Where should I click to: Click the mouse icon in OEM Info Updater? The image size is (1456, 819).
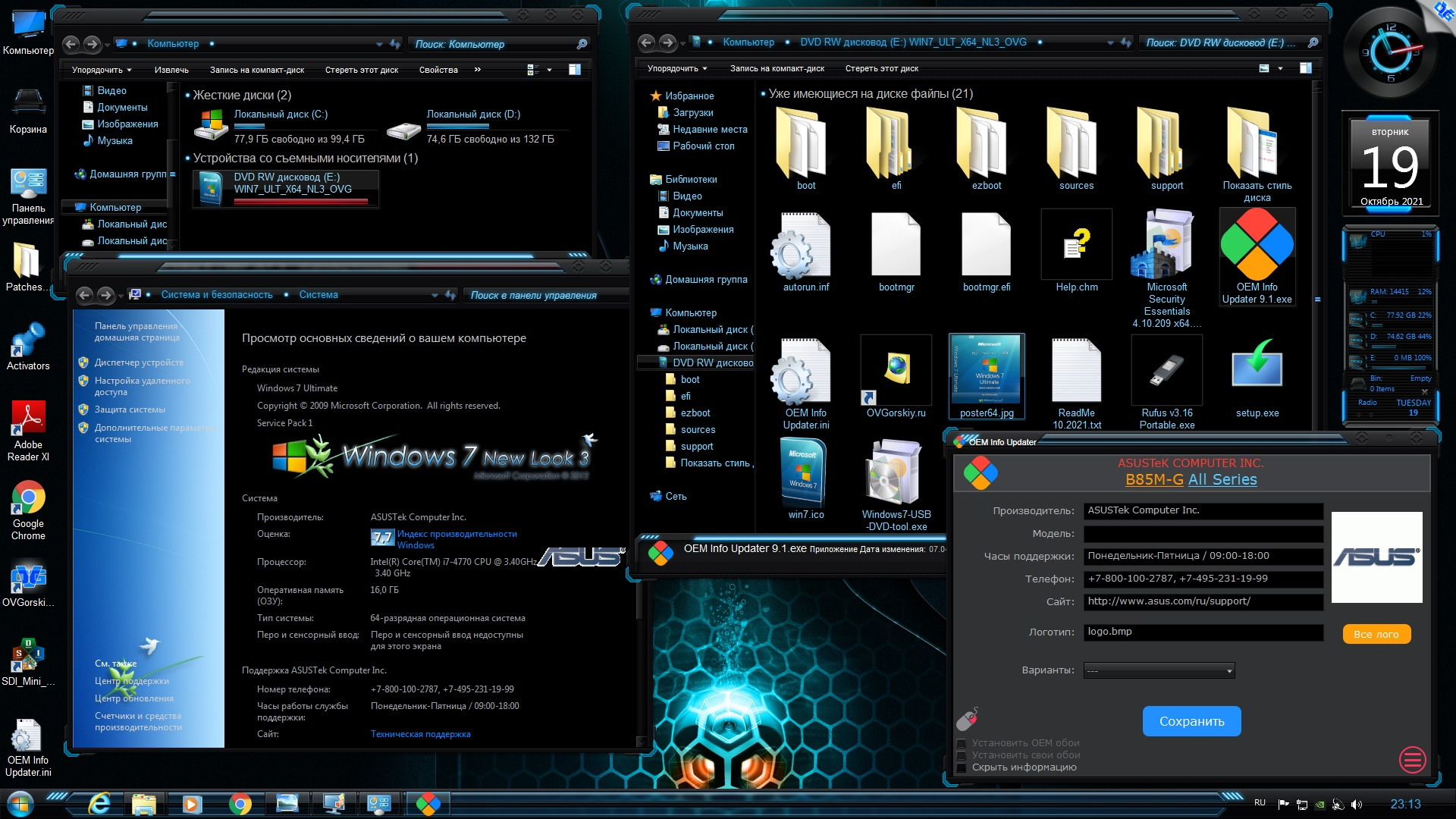pyautogui.click(x=967, y=717)
